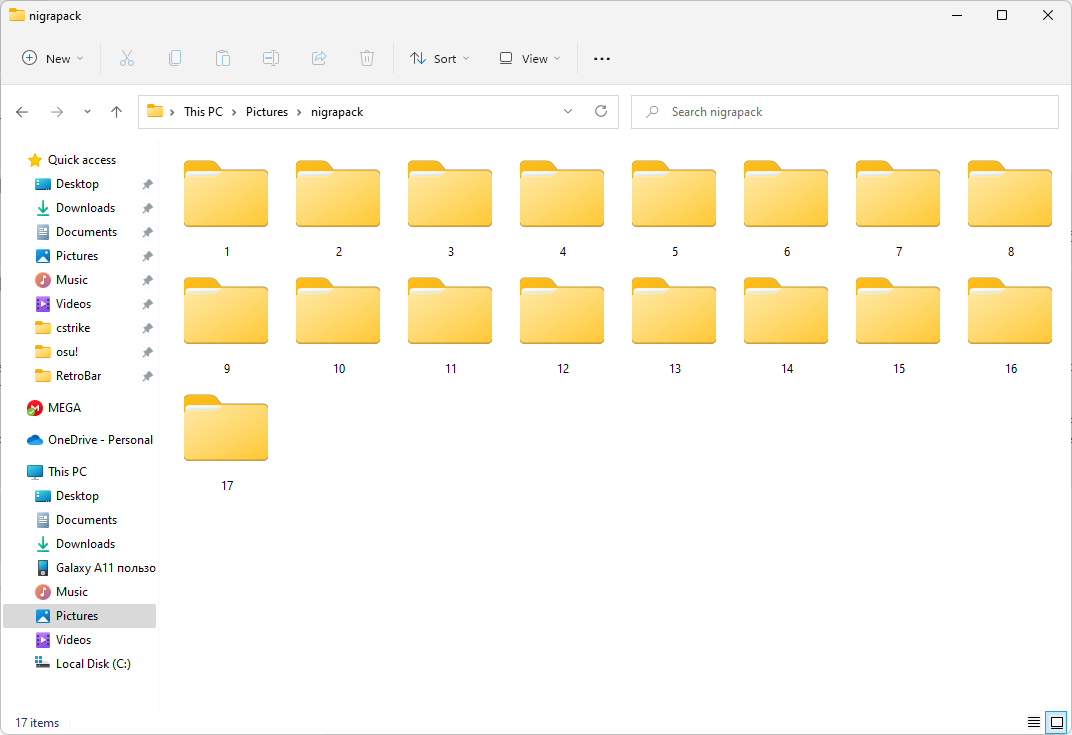The height and width of the screenshot is (735, 1072).
Task: Select folder named 4
Action: (562, 209)
